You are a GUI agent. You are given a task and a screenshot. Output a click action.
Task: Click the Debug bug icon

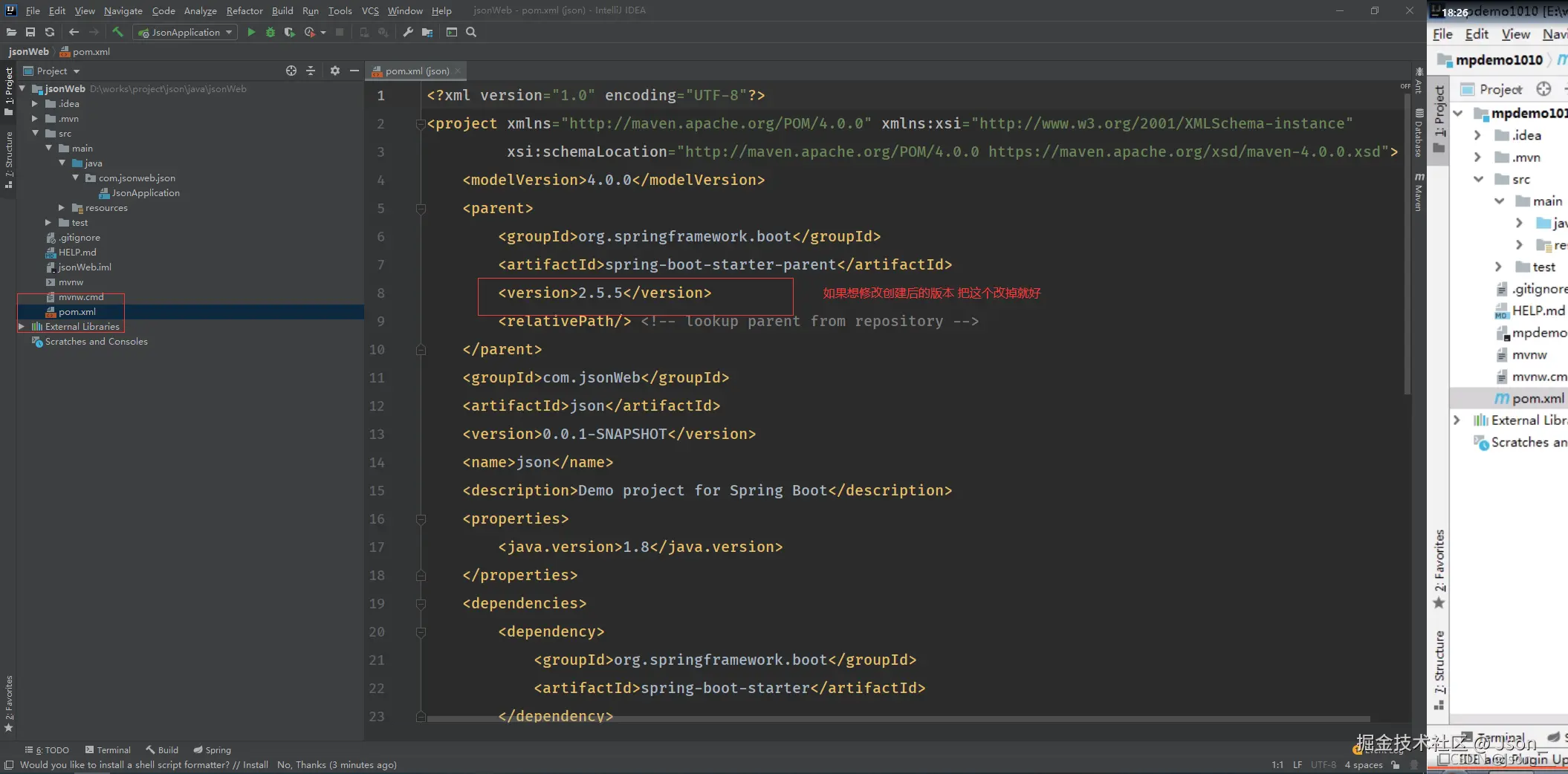(x=270, y=32)
